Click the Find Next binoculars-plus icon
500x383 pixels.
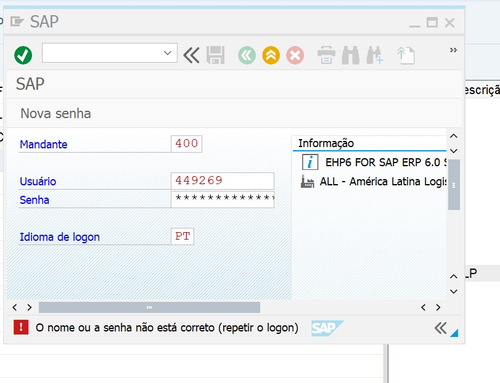375,55
